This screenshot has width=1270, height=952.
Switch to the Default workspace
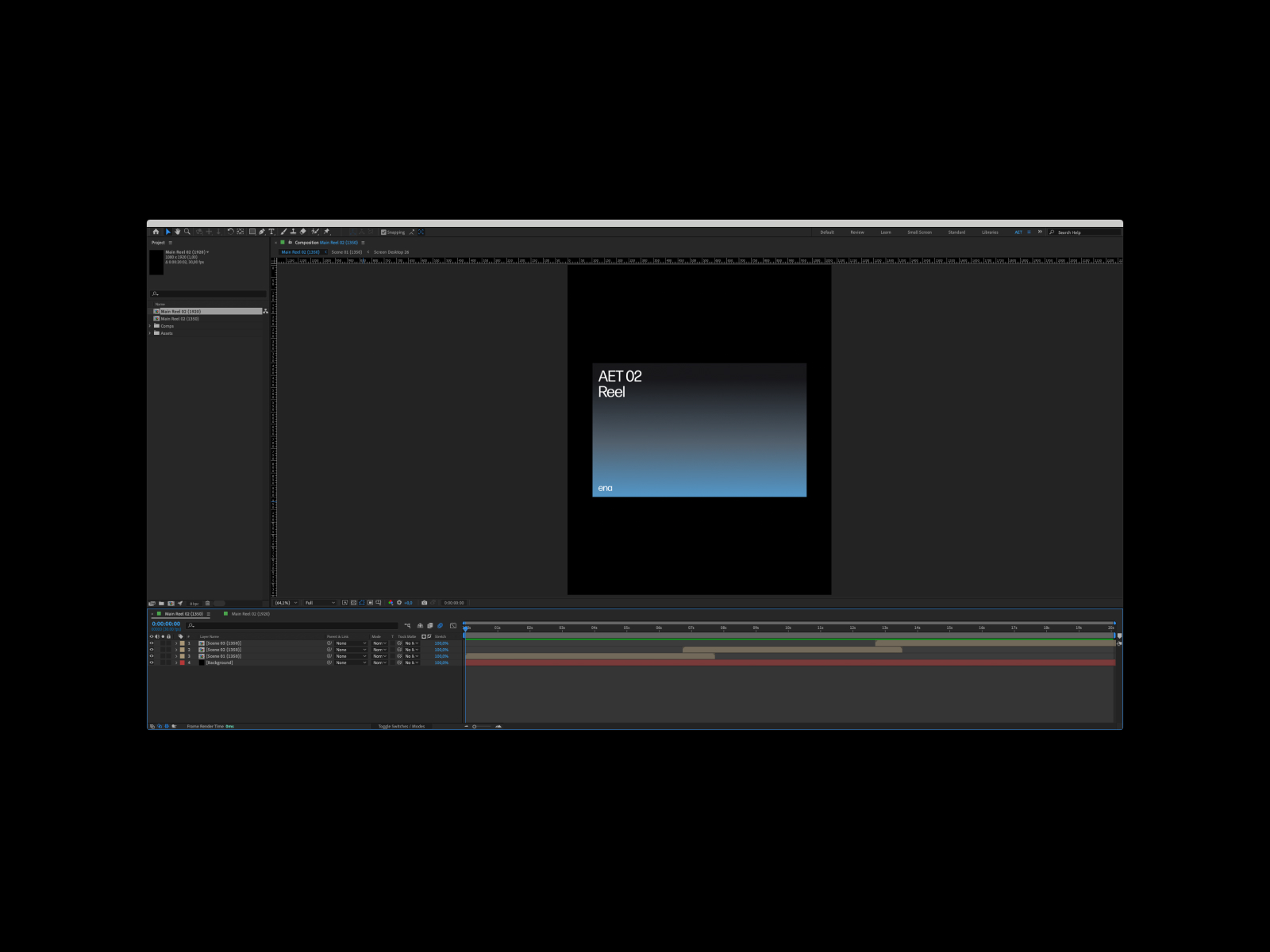tap(827, 232)
